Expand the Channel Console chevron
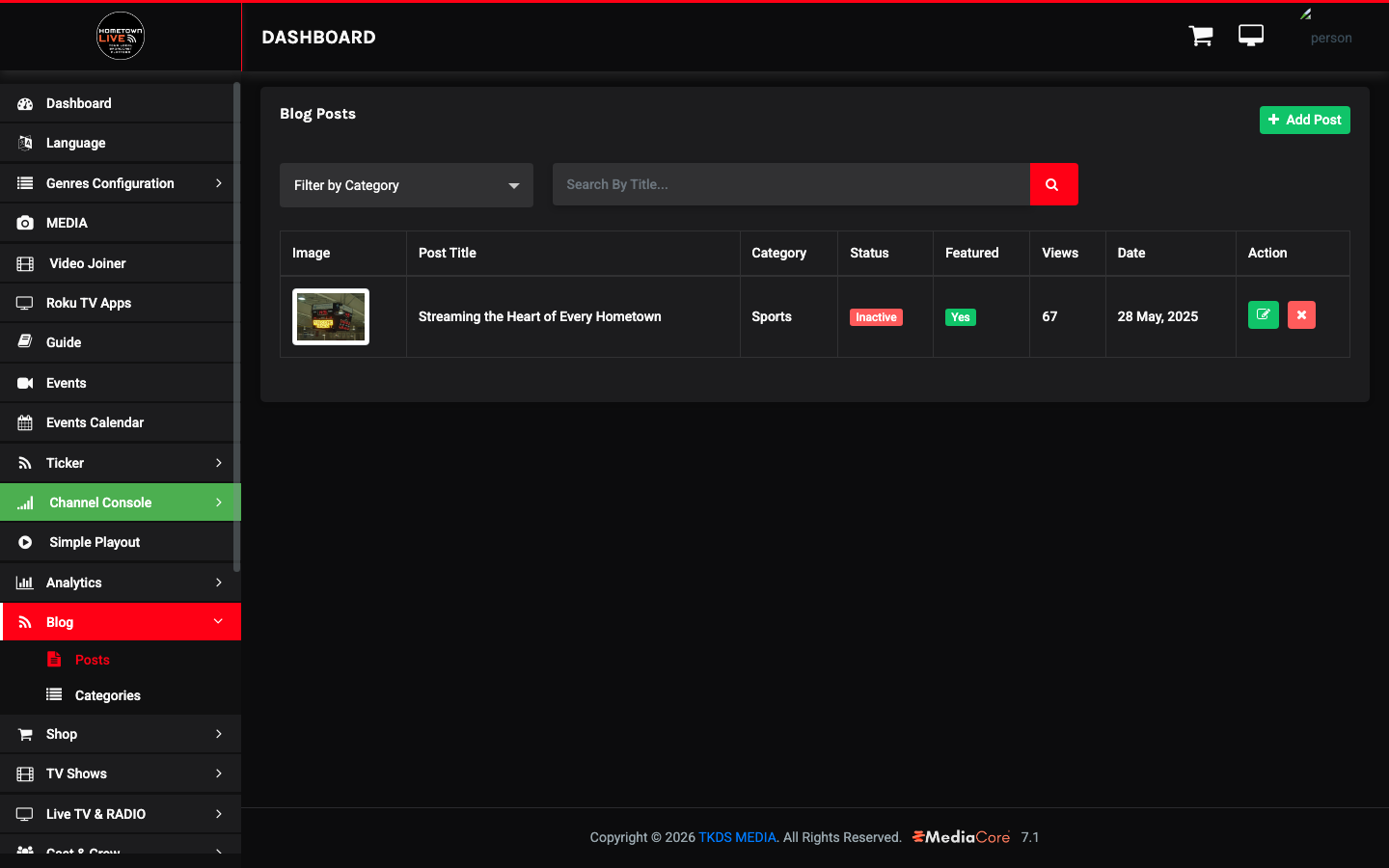This screenshot has width=1389, height=868. 219,502
